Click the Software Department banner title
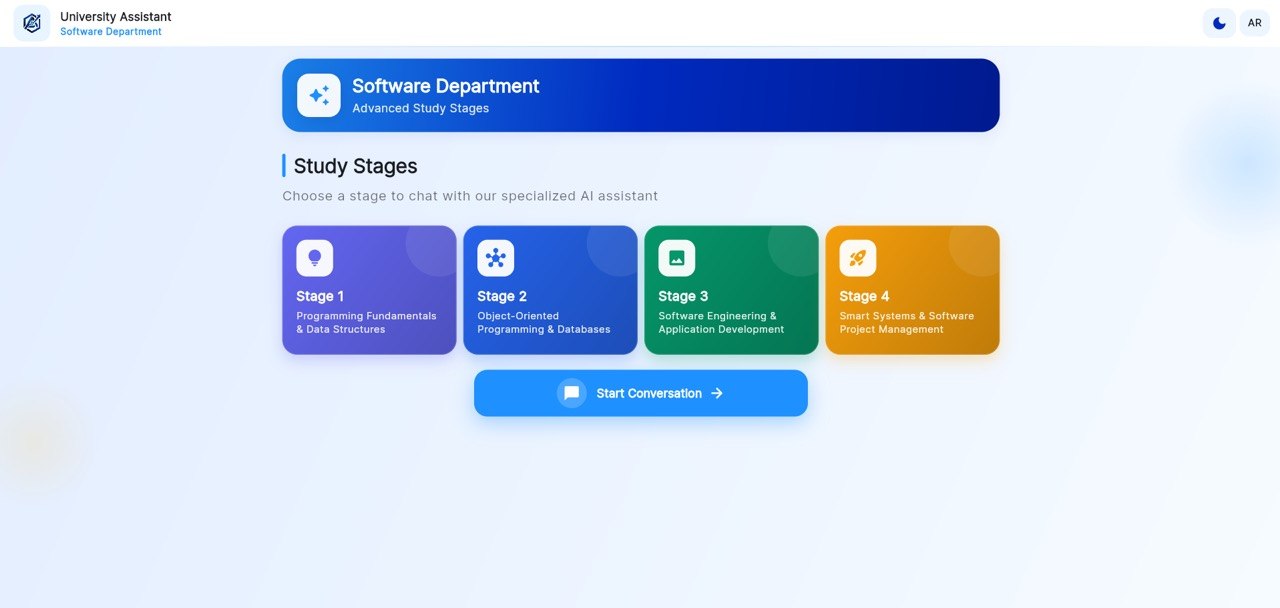This screenshot has width=1280, height=608. [446, 86]
